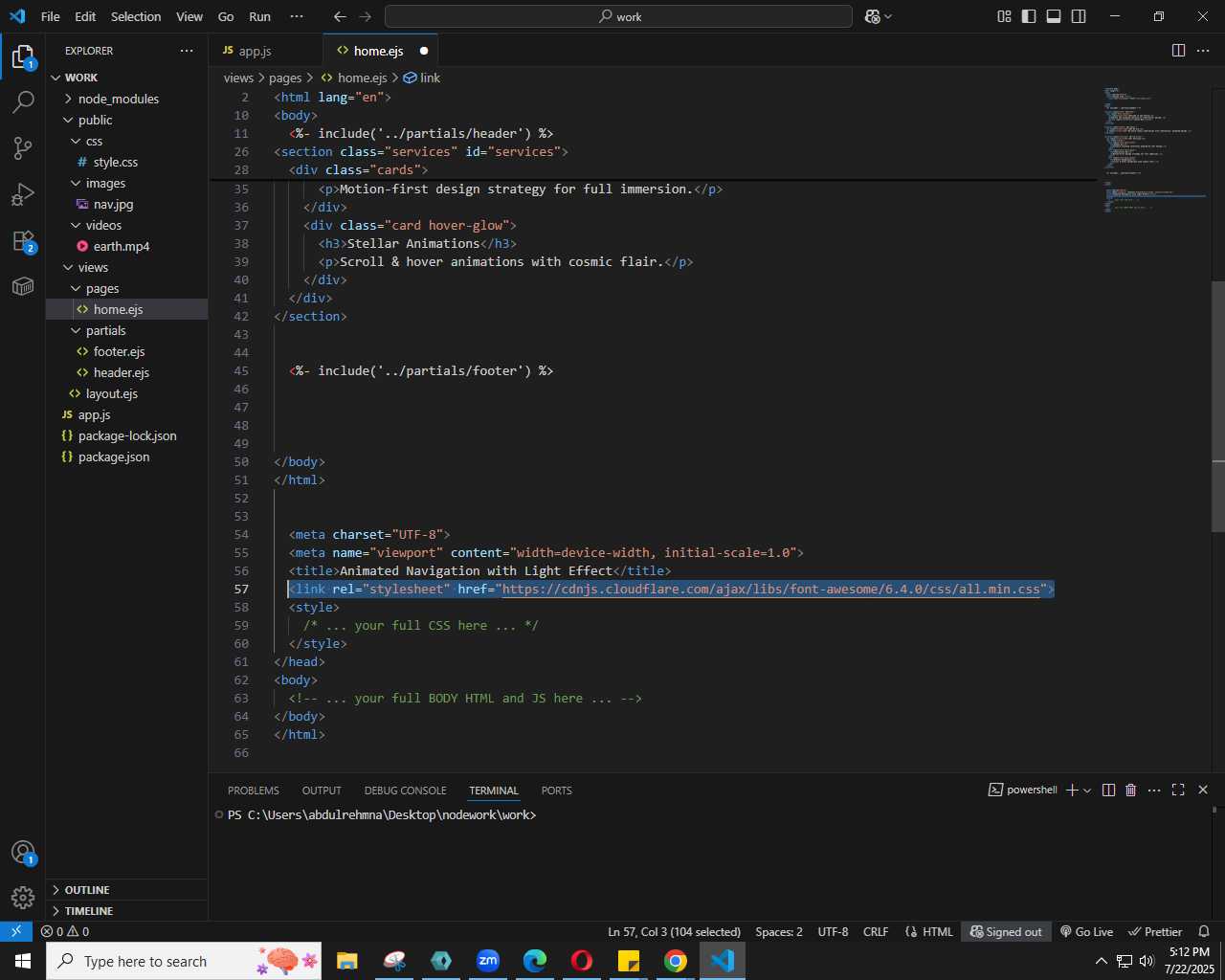Image resolution: width=1225 pixels, height=980 pixels.
Task: Open earth.mp4 in the explorer
Action: pos(126,246)
